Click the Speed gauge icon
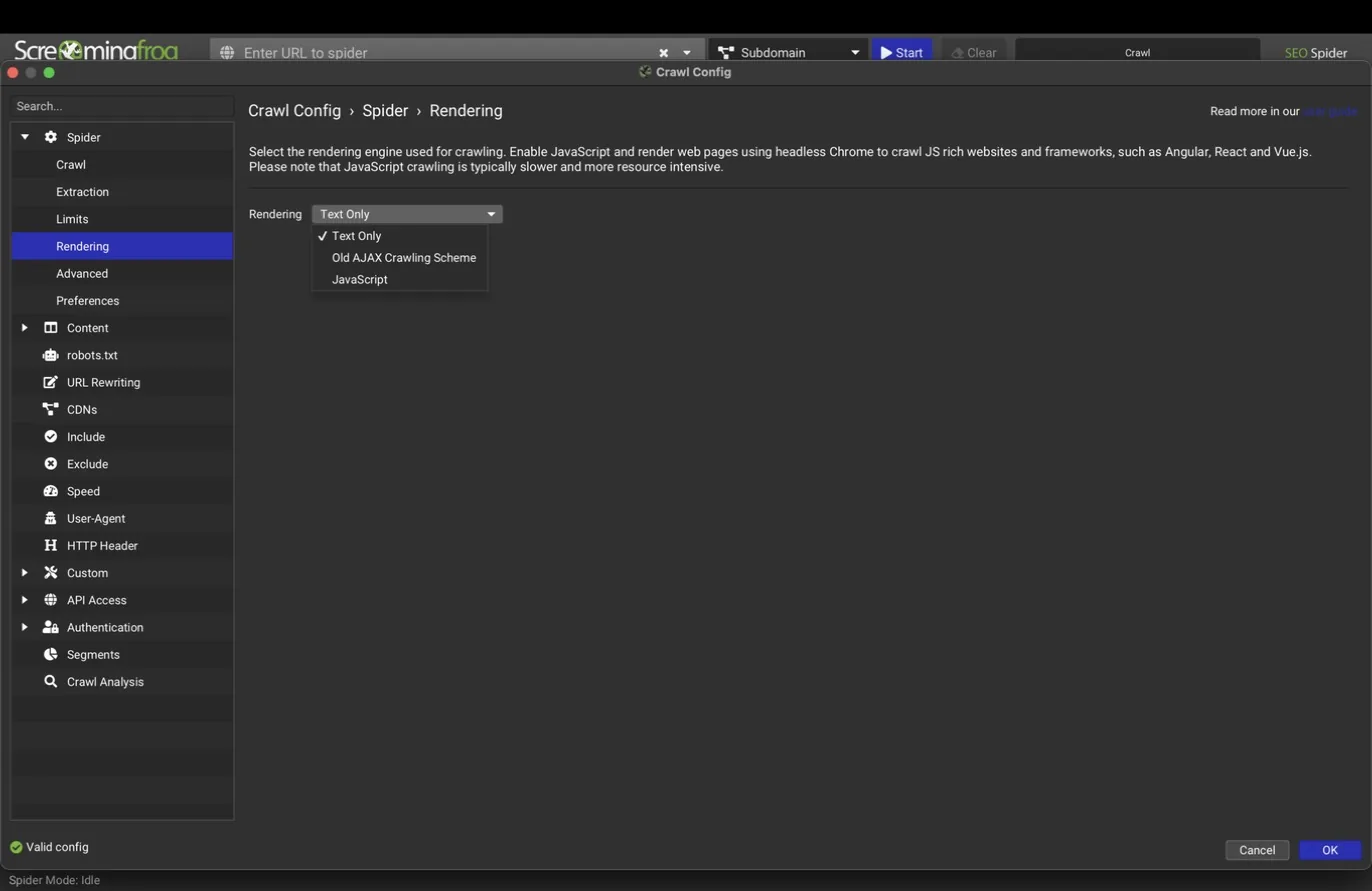This screenshot has height=891, width=1372. click(x=51, y=491)
